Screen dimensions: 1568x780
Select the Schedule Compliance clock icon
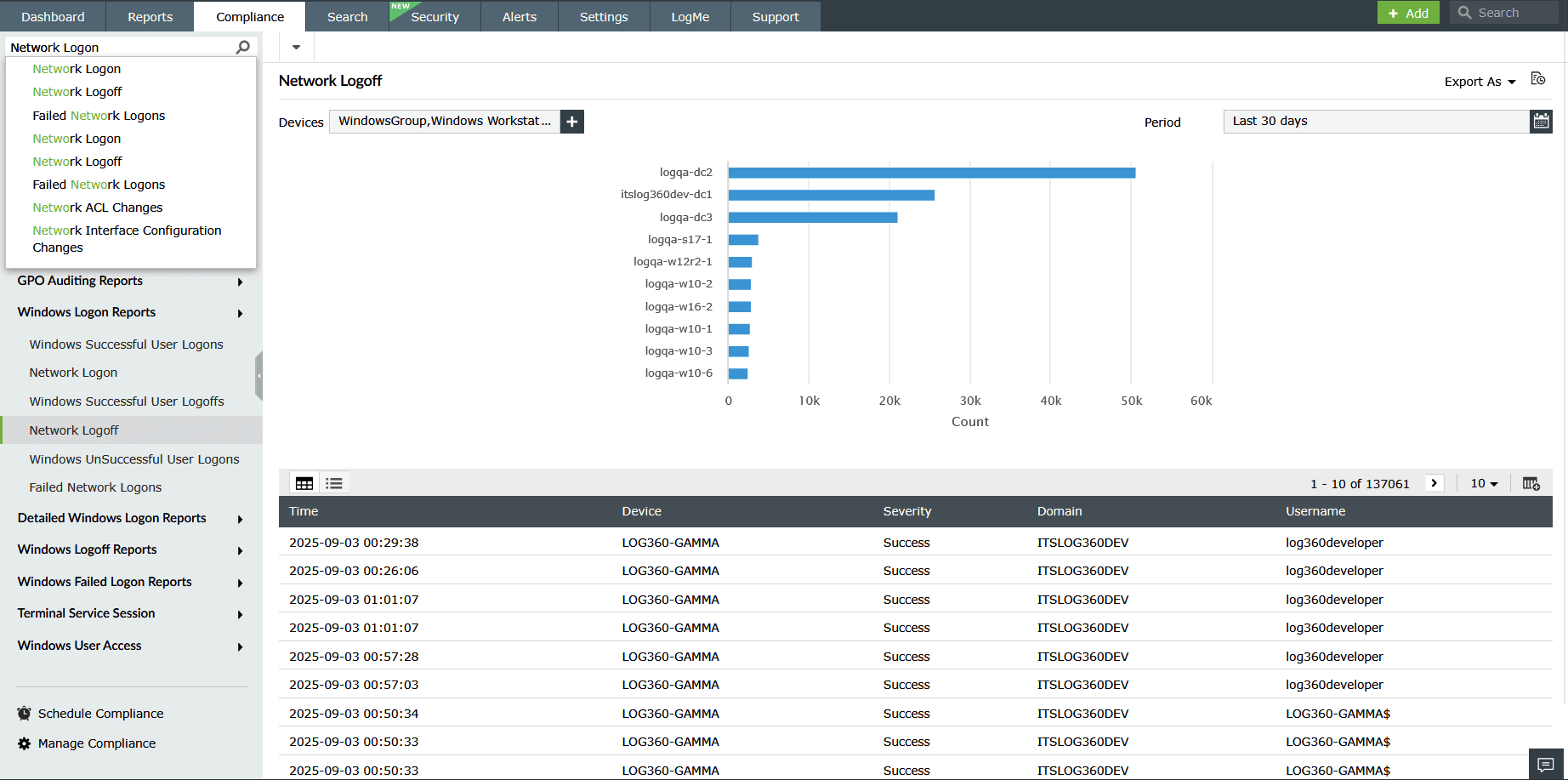pos(24,713)
